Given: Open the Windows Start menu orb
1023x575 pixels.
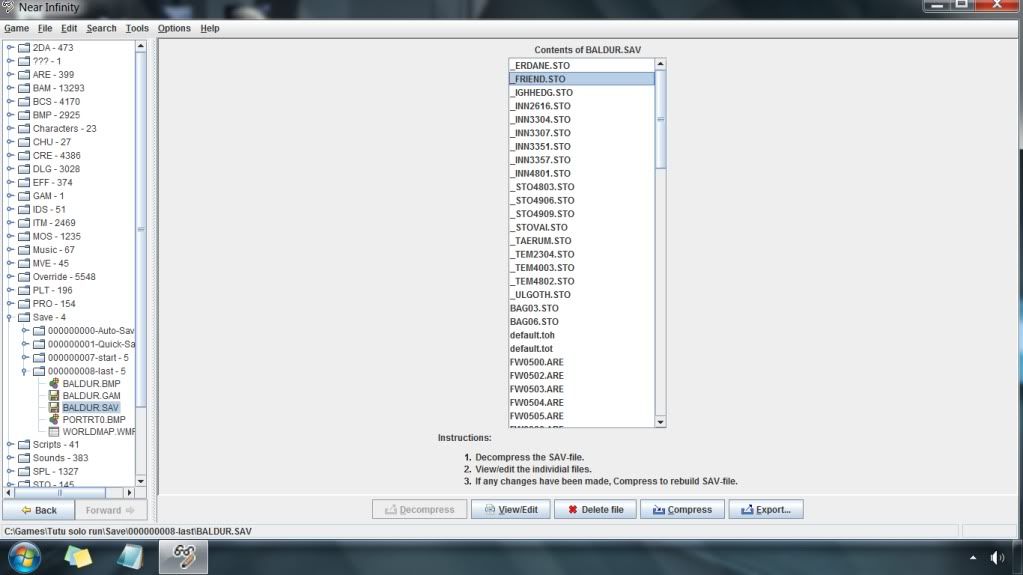Looking at the screenshot, I should pos(26,557).
